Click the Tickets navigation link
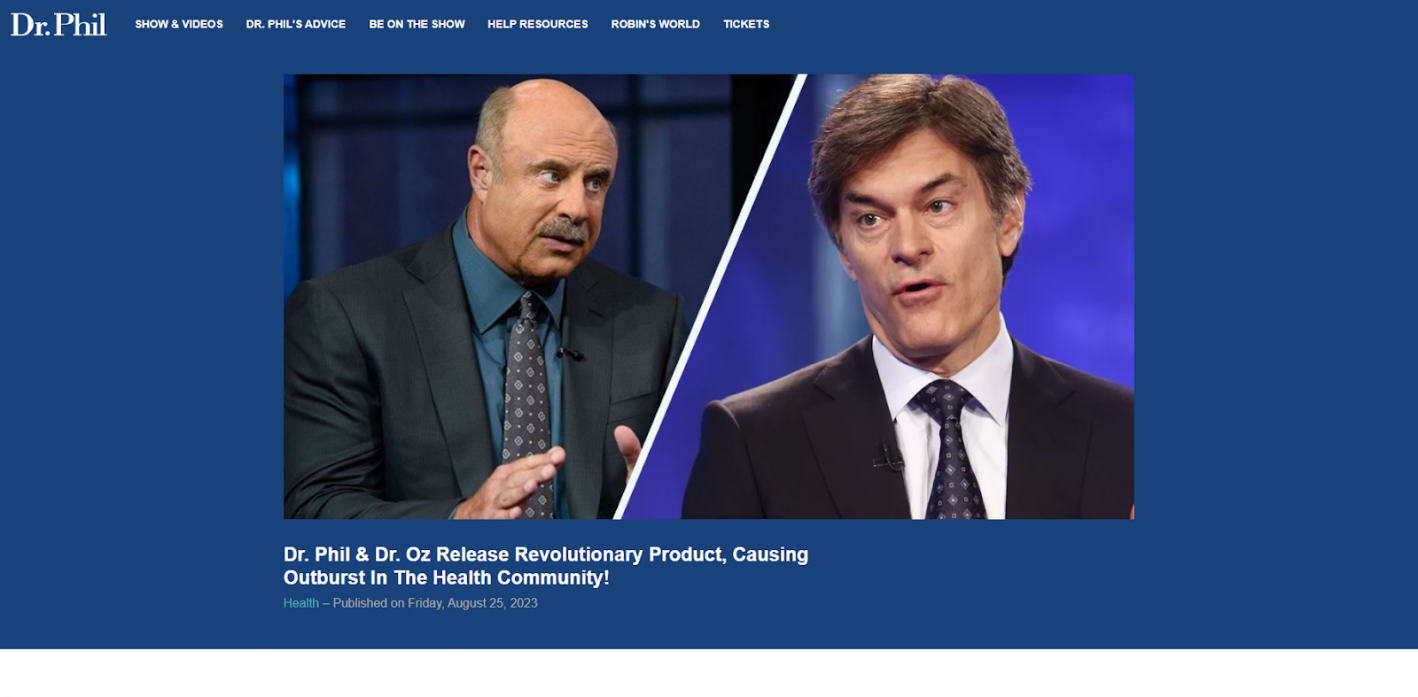Screen dimensions: 1418x697 pyautogui.click(x=746, y=24)
